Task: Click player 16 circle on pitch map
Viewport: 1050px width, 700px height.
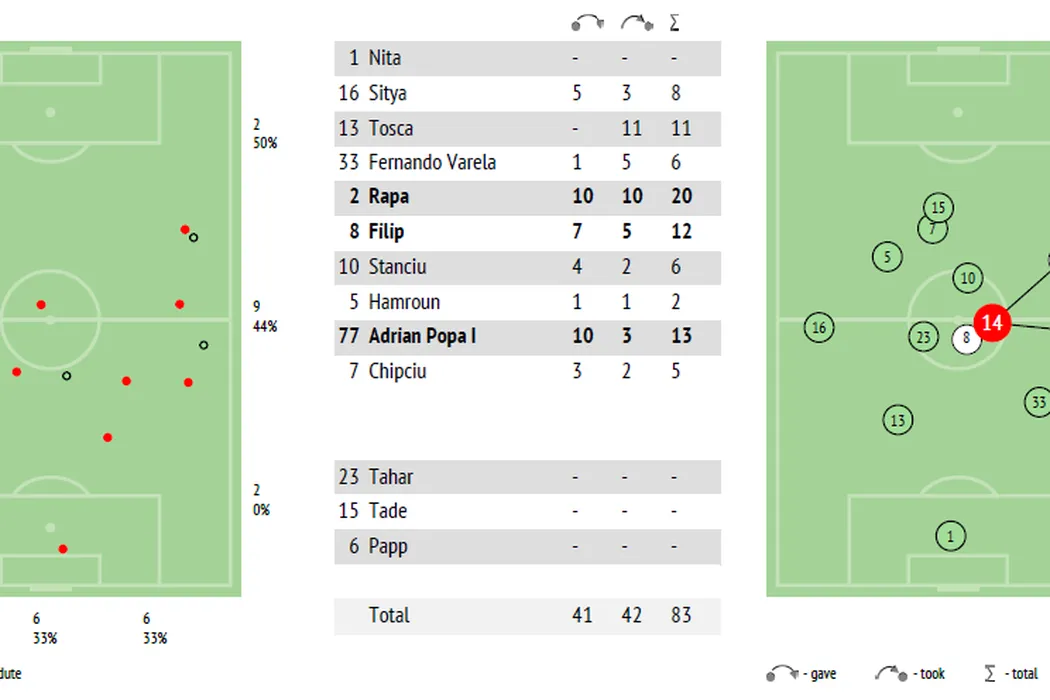Action: click(x=819, y=327)
